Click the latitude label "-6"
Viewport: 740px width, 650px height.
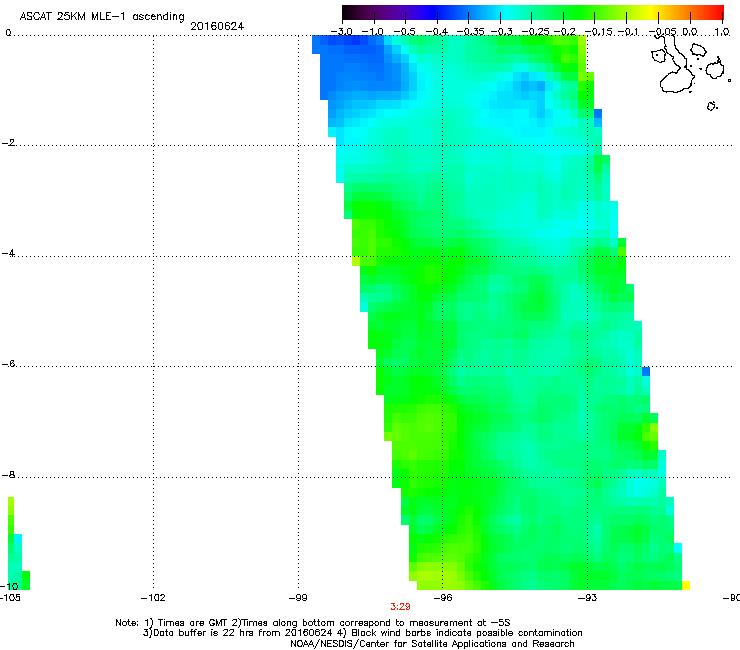point(8,364)
